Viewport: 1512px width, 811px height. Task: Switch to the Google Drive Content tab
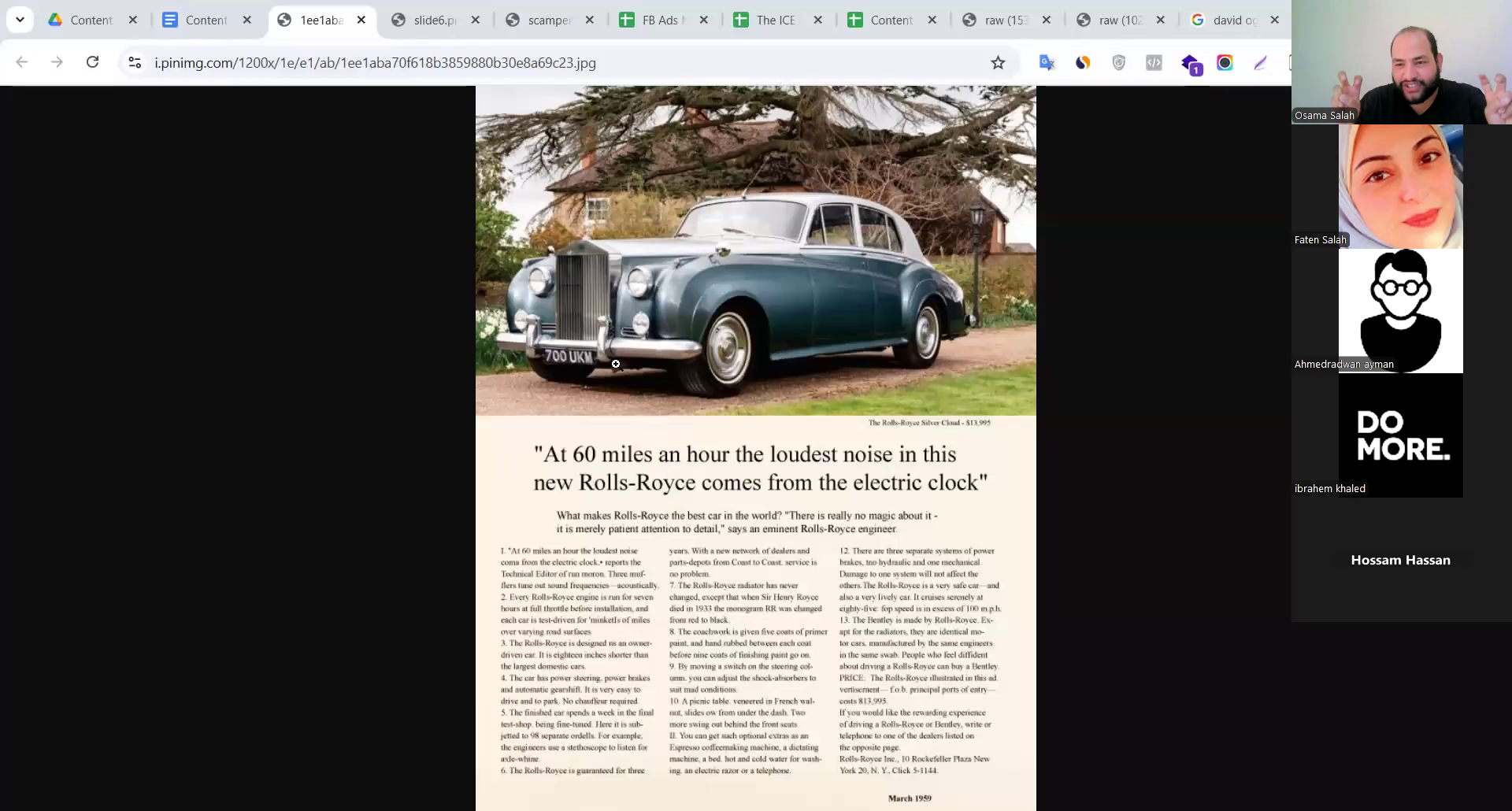tap(82, 20)
